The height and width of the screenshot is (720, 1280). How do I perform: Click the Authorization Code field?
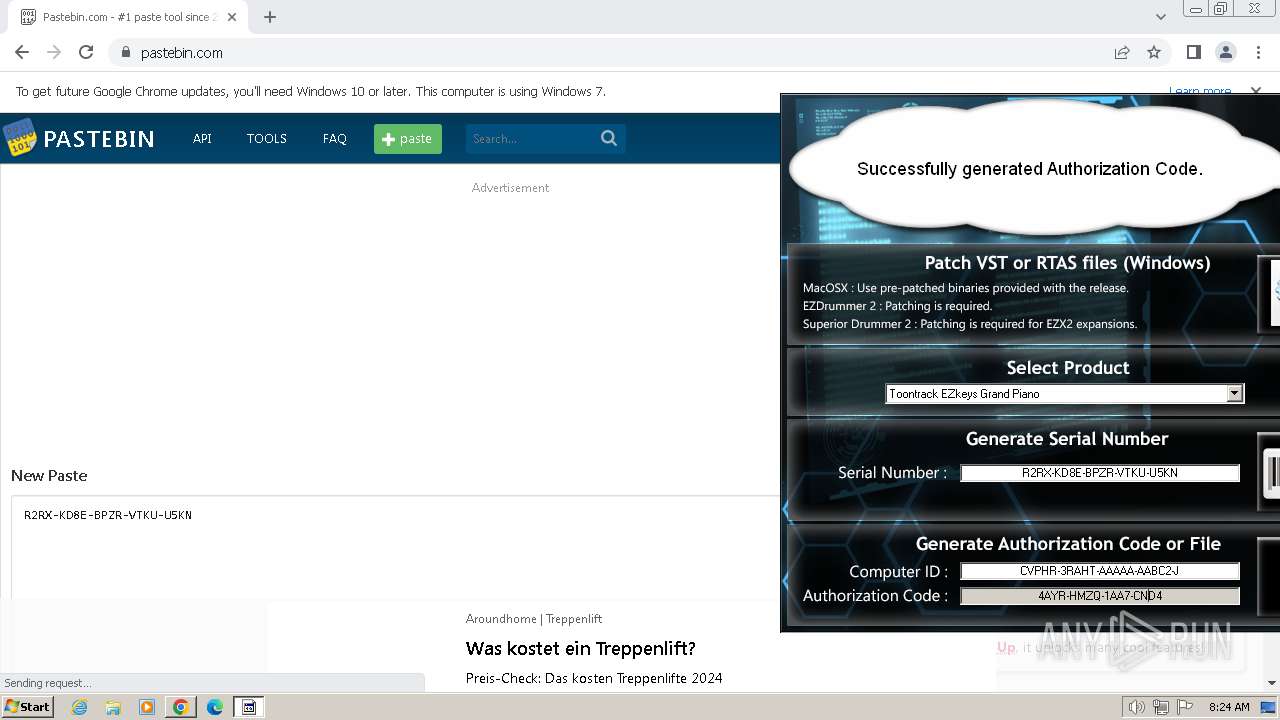[1100, 596]
